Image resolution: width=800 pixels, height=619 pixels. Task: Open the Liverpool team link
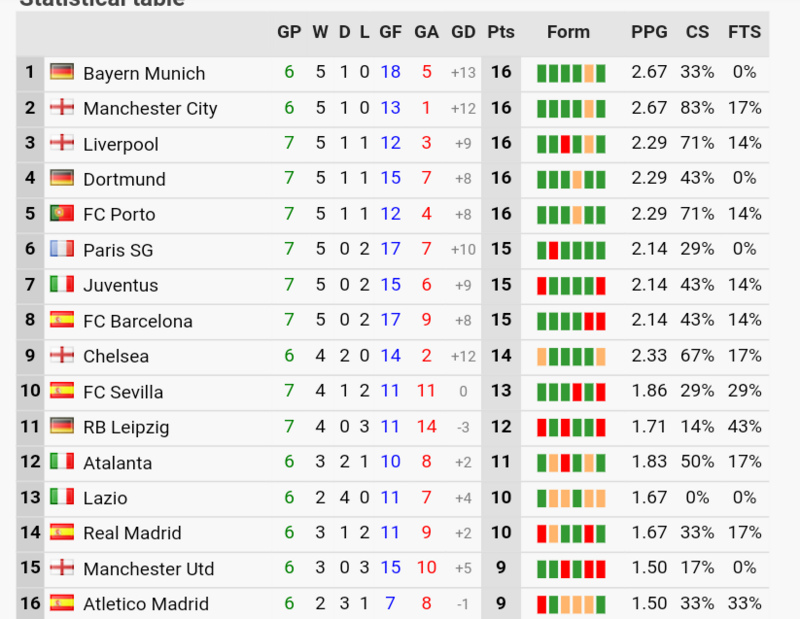coord(121,144)
